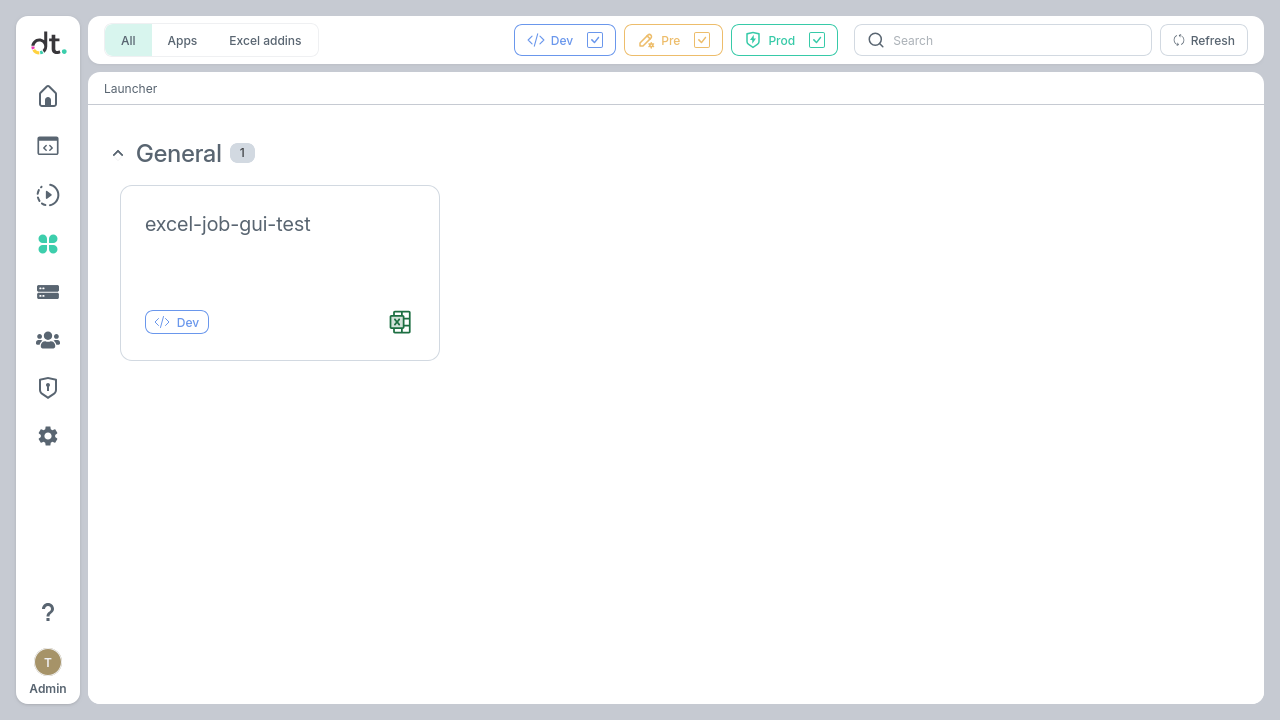Open the excel-job-gui-test card

point(279,260)
